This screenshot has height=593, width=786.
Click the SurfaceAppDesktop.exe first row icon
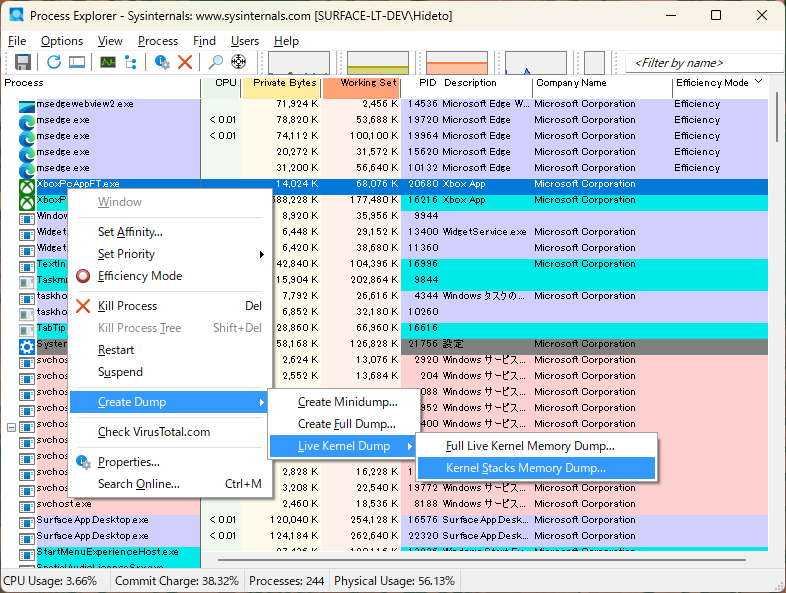tap(27, 523)
